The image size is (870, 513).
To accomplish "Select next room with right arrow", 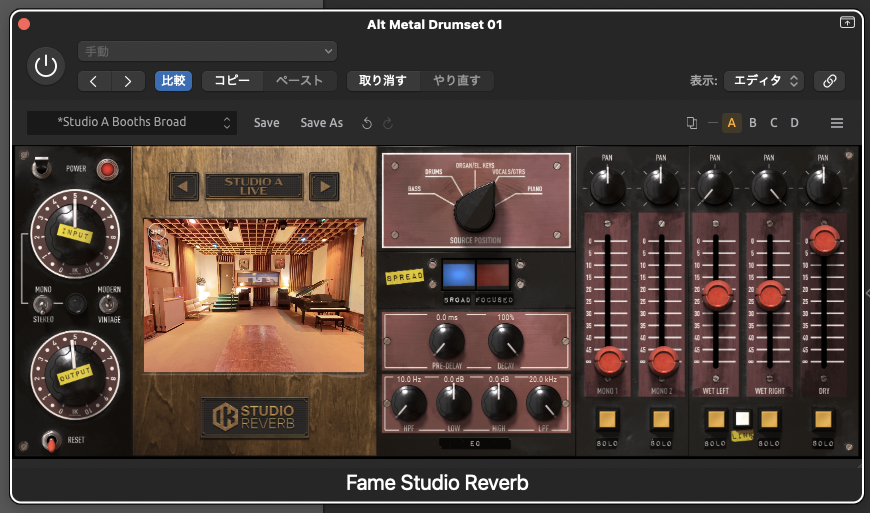I will tap(323, 186).
